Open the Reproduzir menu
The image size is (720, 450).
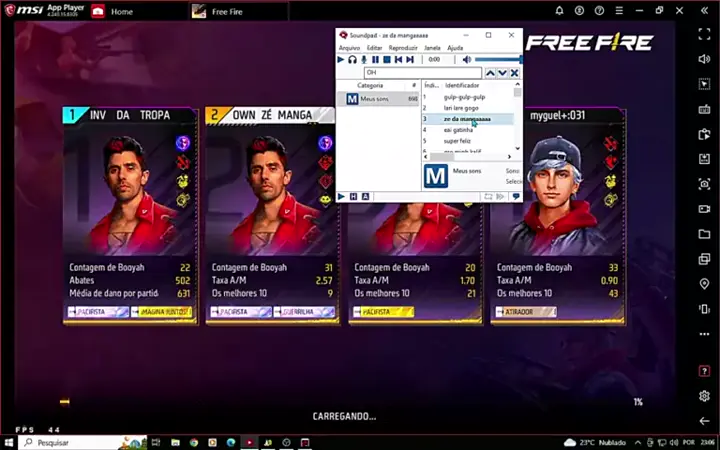coord(403,47)
